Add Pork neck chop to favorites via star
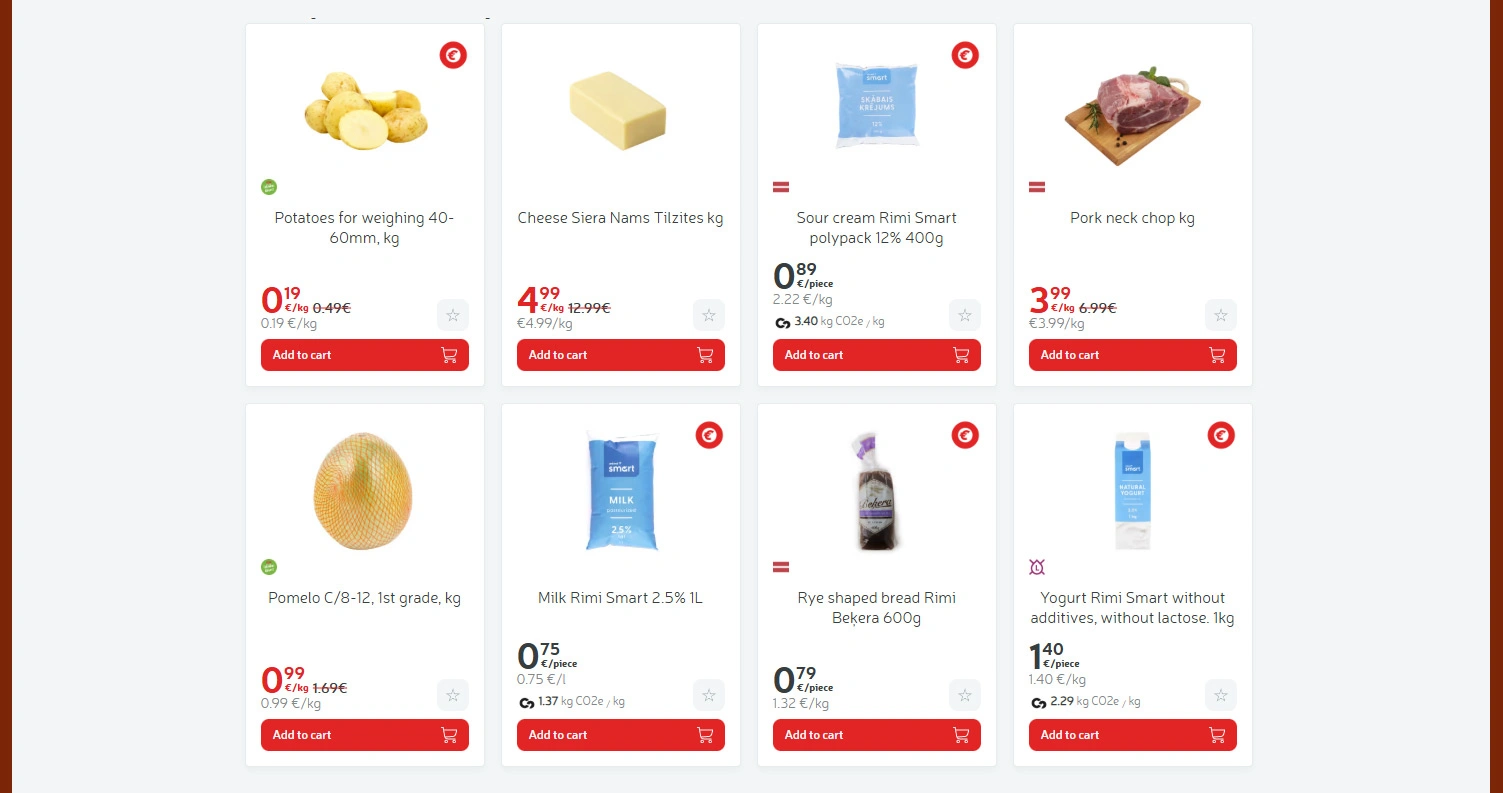1503x793 pixels. coord(1221,315)
